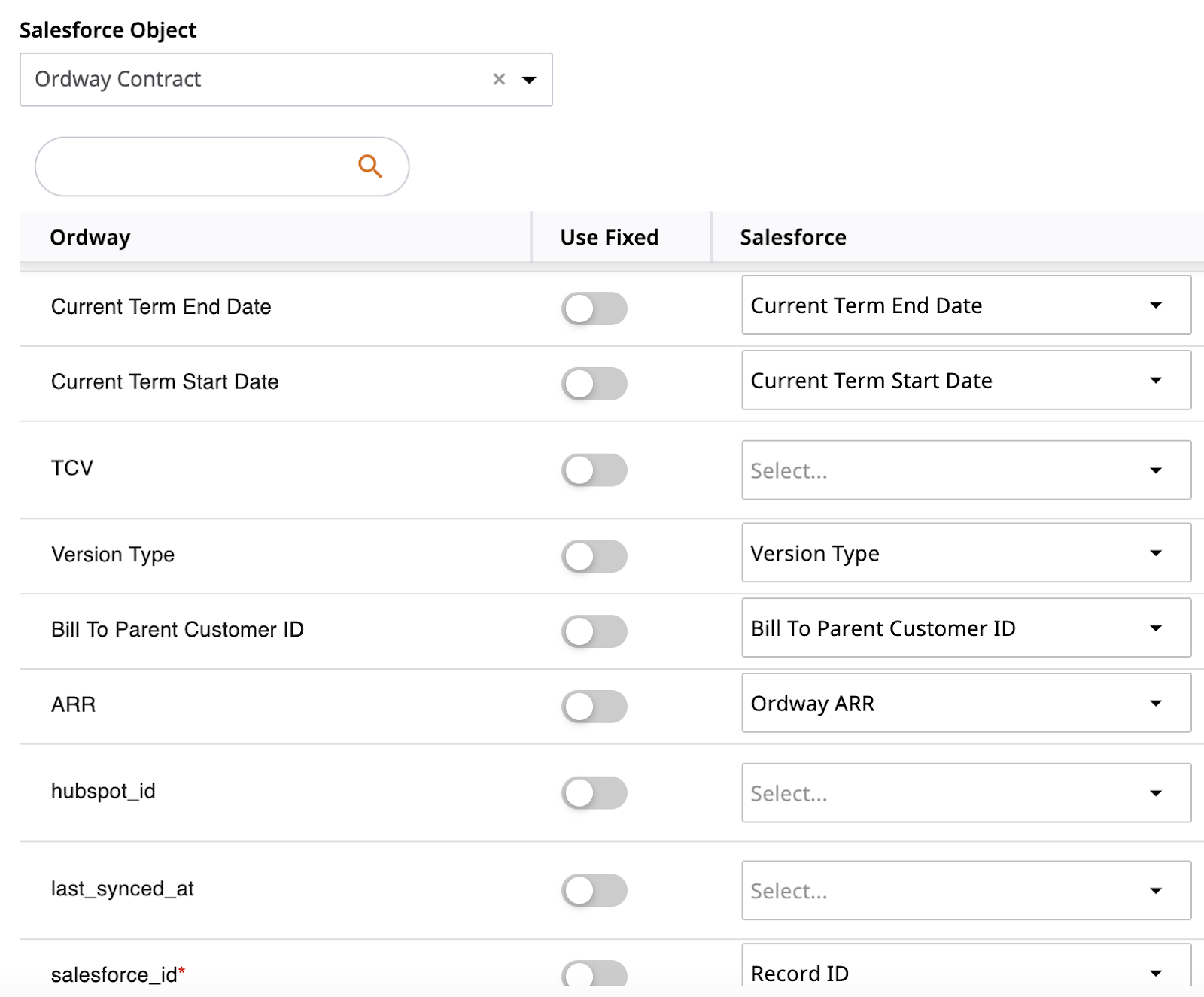Click the hubspot_id field label
The image size is (1204, 997).
point(103,792)
